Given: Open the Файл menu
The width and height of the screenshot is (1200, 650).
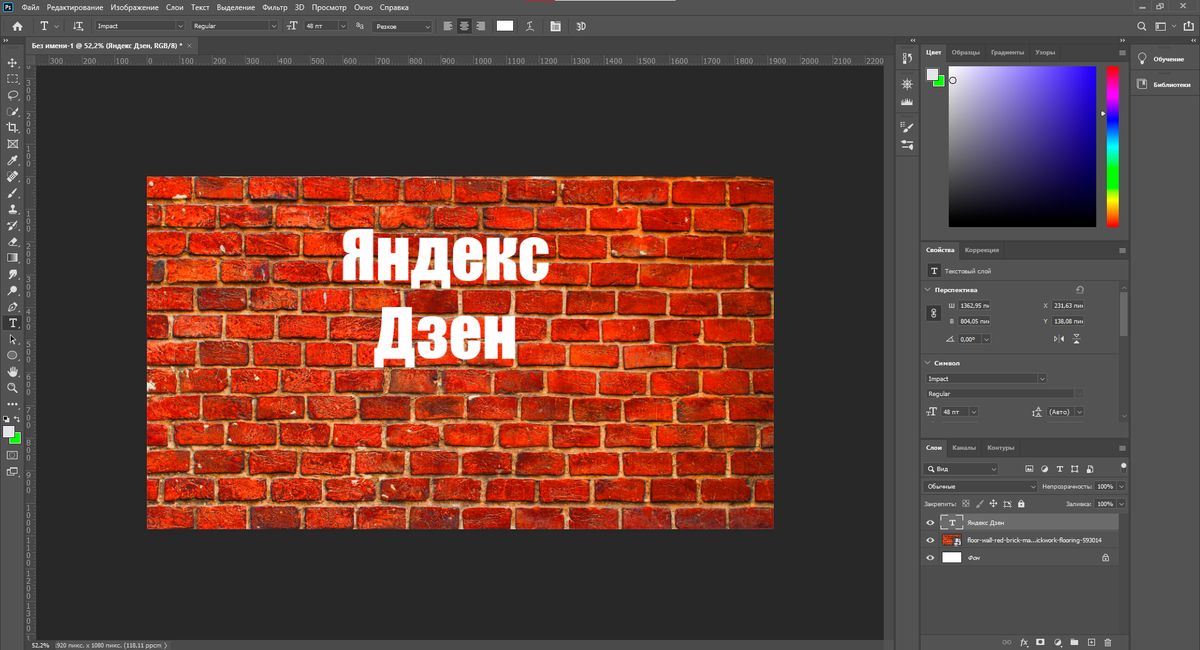Looking at the screenshot, I should point(30,7).
